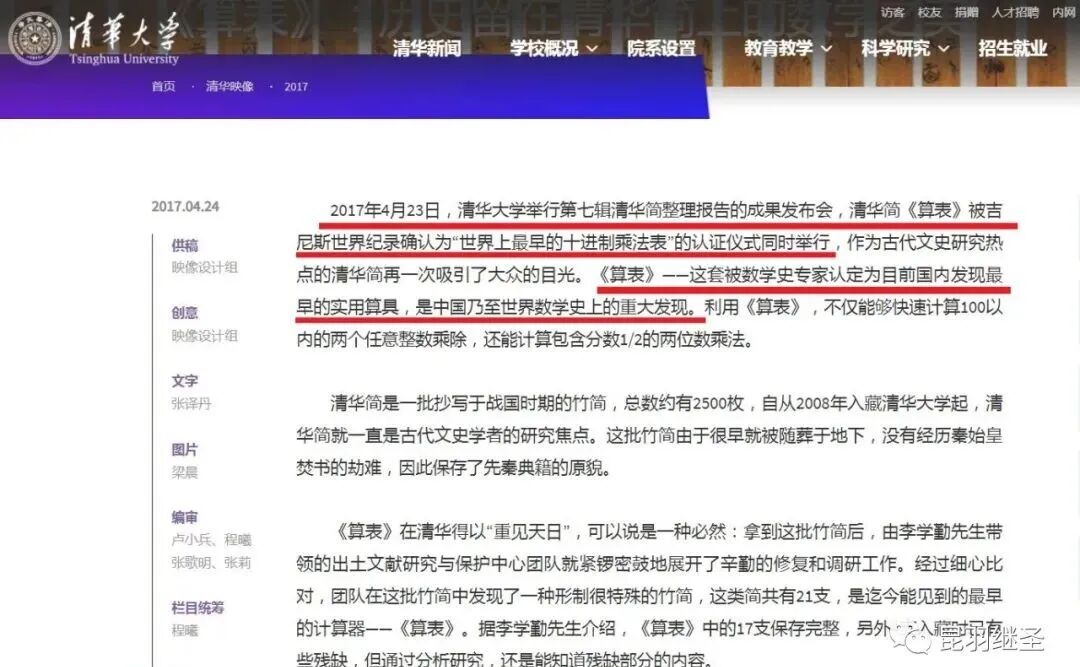The width and height of the screenshot is (1080, 667).
Task: Click the reviewer names 卢小兵、程曦
Action: 211,540
